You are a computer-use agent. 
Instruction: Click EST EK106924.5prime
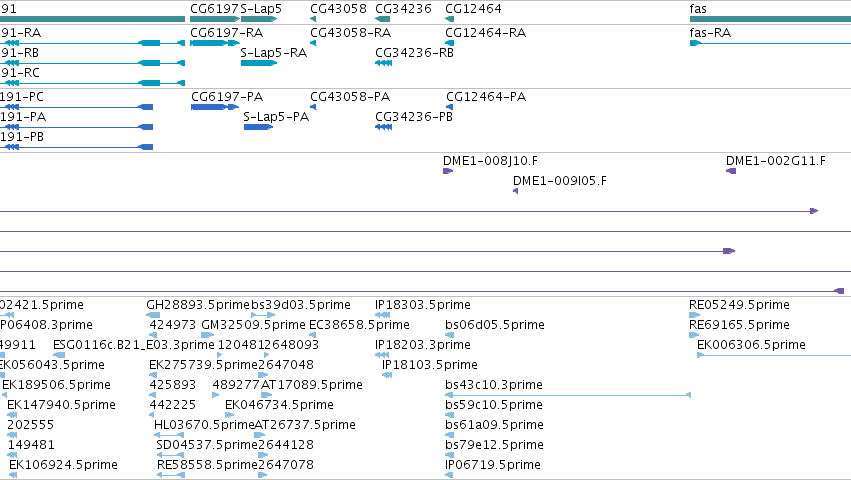tap(63, 465)
